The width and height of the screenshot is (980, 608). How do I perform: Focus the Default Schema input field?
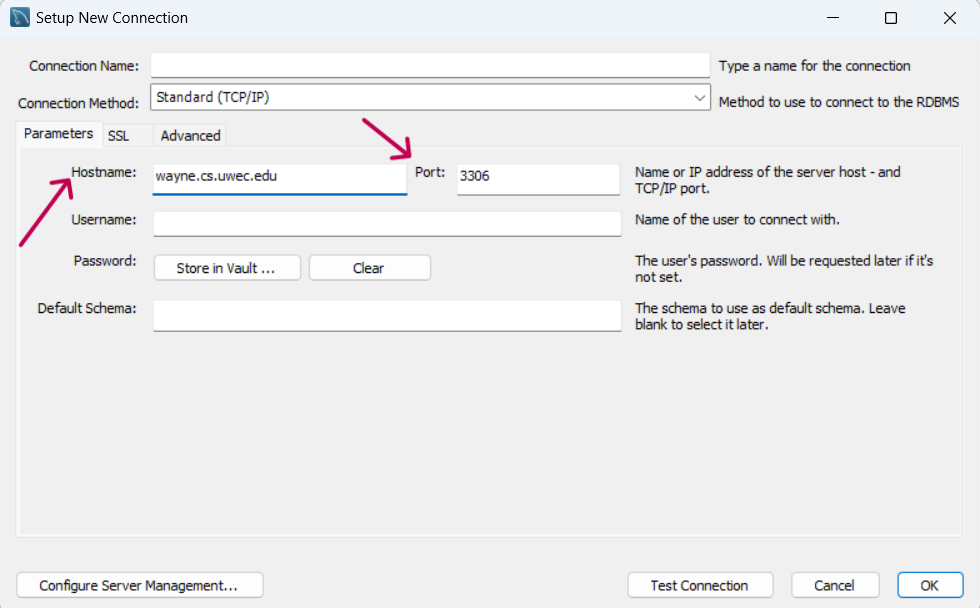coord(387,316)
